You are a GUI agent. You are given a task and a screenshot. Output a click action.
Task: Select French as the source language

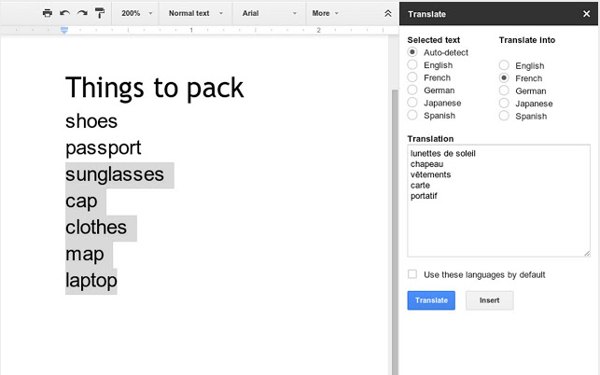pyautogui.click(x=412, y=77)
